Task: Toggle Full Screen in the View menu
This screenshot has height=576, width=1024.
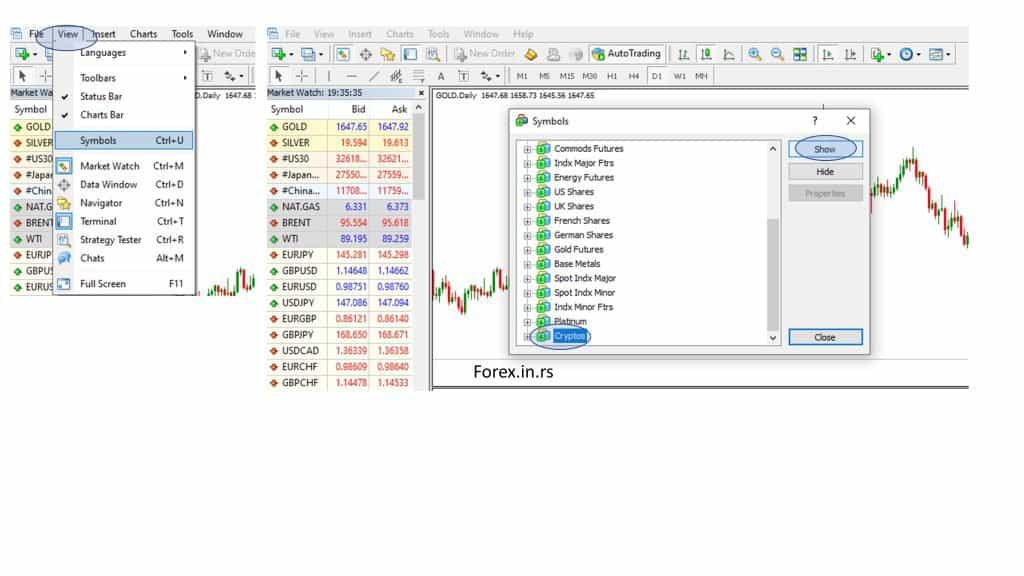Action: pos(103,284)
